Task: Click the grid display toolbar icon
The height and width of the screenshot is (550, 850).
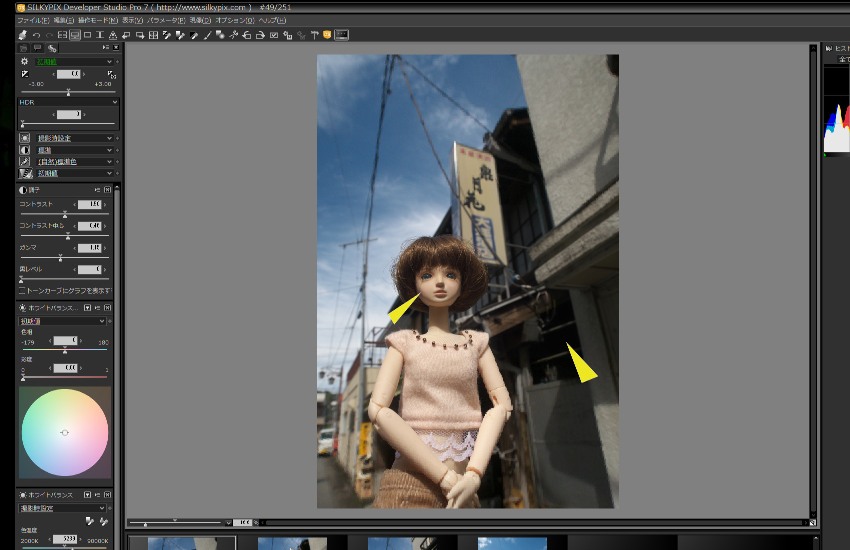Action: point(153,35)
